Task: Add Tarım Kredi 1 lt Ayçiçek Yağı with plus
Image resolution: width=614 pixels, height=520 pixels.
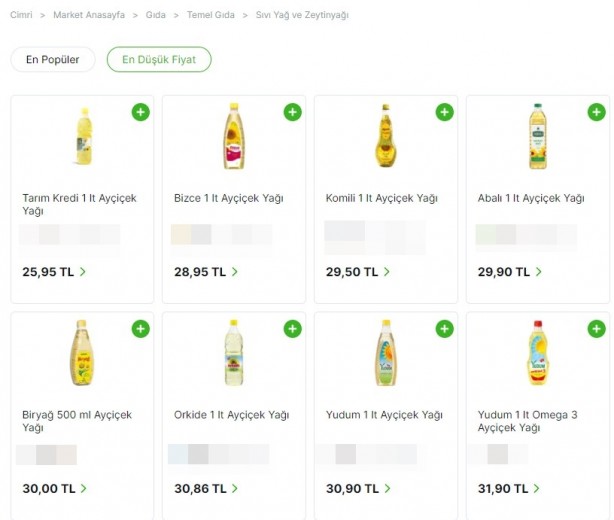Action: coord(141,112)
